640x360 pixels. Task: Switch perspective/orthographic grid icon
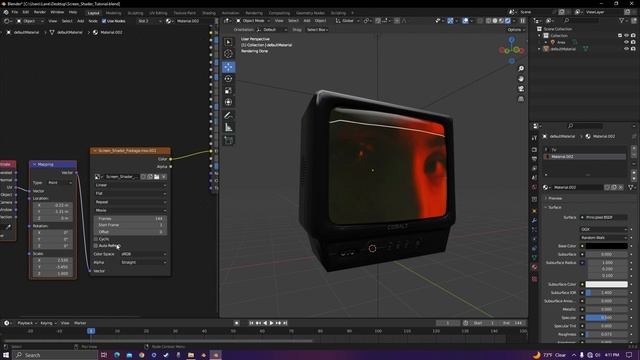(521, 99)
